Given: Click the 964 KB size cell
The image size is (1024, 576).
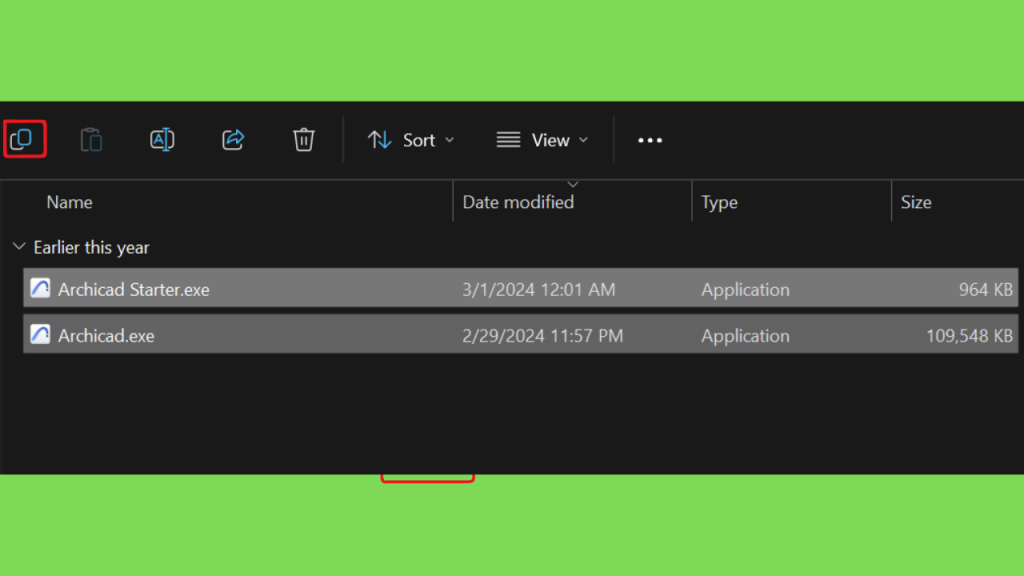Looking at the screenshot, I should pos(985,290).
